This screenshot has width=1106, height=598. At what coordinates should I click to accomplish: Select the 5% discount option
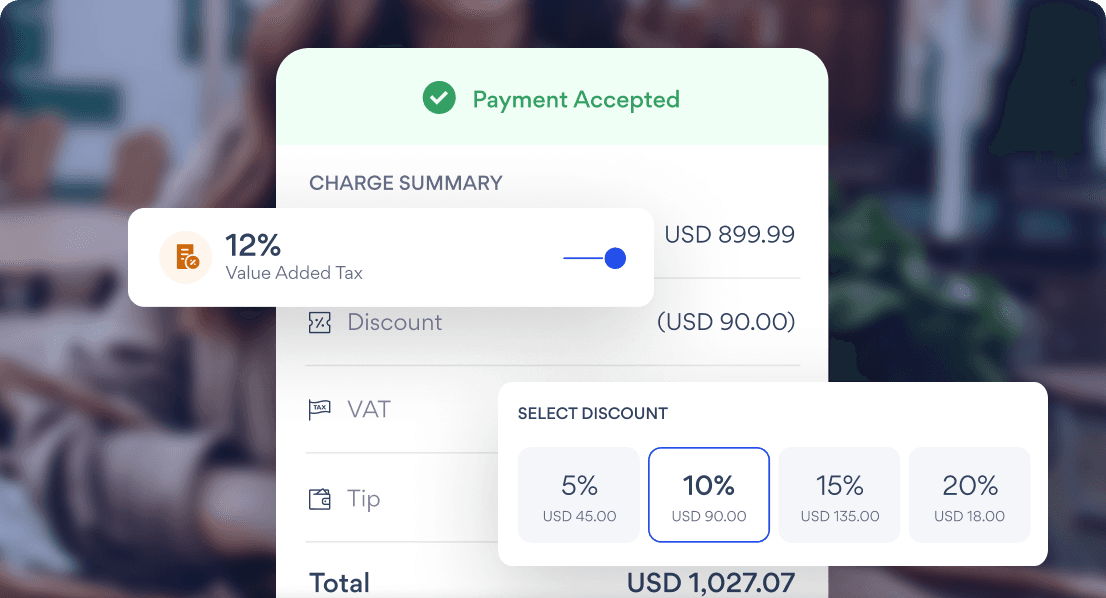tap(578, 494)
